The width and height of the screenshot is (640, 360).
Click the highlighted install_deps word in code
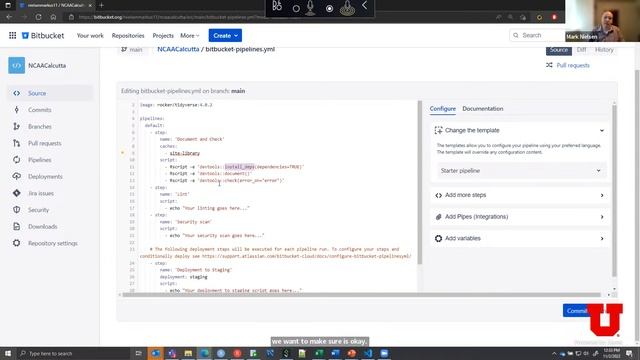240,167
